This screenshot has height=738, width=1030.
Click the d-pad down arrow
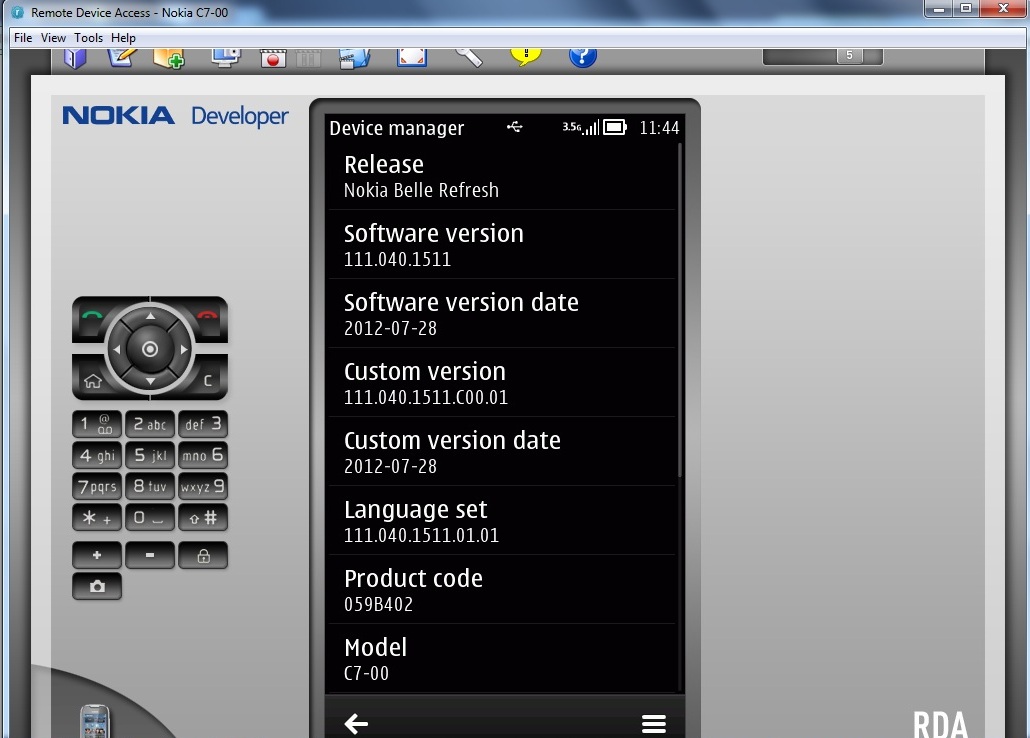150,381
